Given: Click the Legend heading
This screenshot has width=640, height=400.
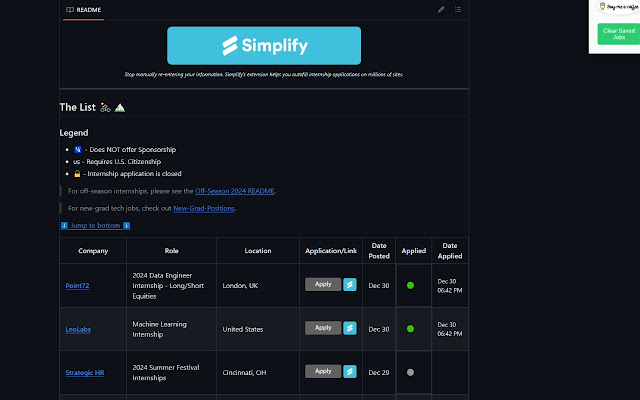Looking at the screenshot, I should (x=74, y=133).
